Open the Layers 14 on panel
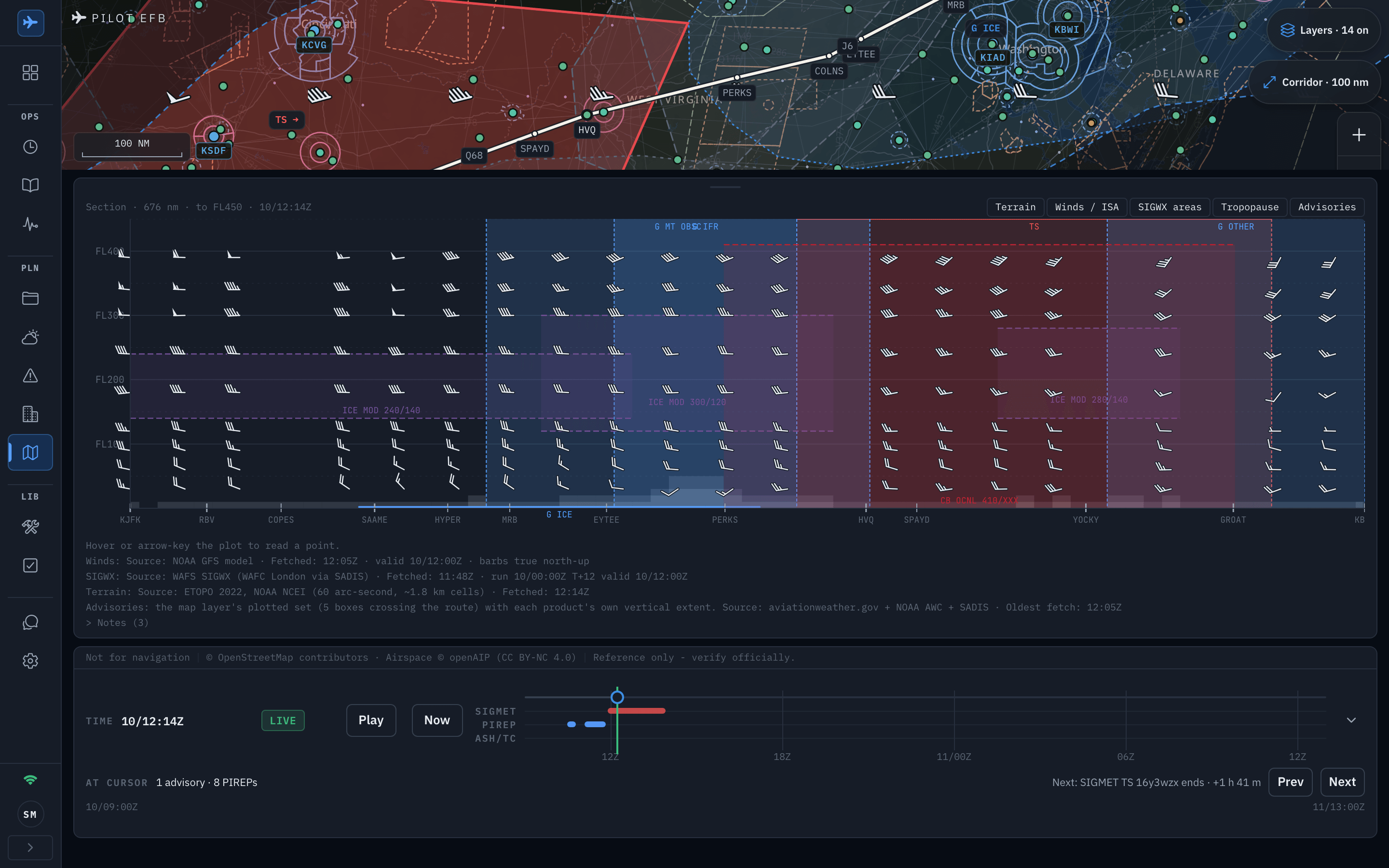This screenshot has width=1389, height=868. tap(1324, 30)
